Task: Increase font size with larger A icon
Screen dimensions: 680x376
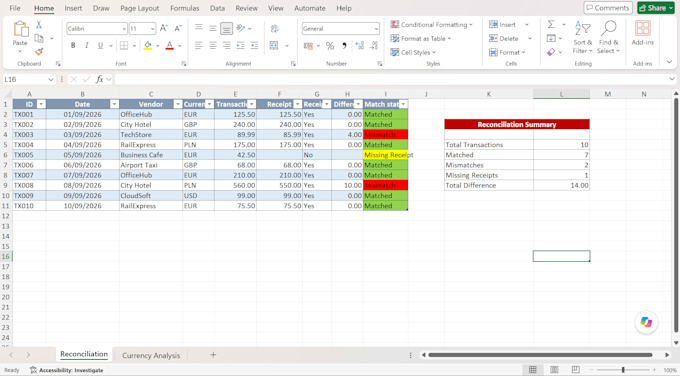Action: click(x=163, y=29)
